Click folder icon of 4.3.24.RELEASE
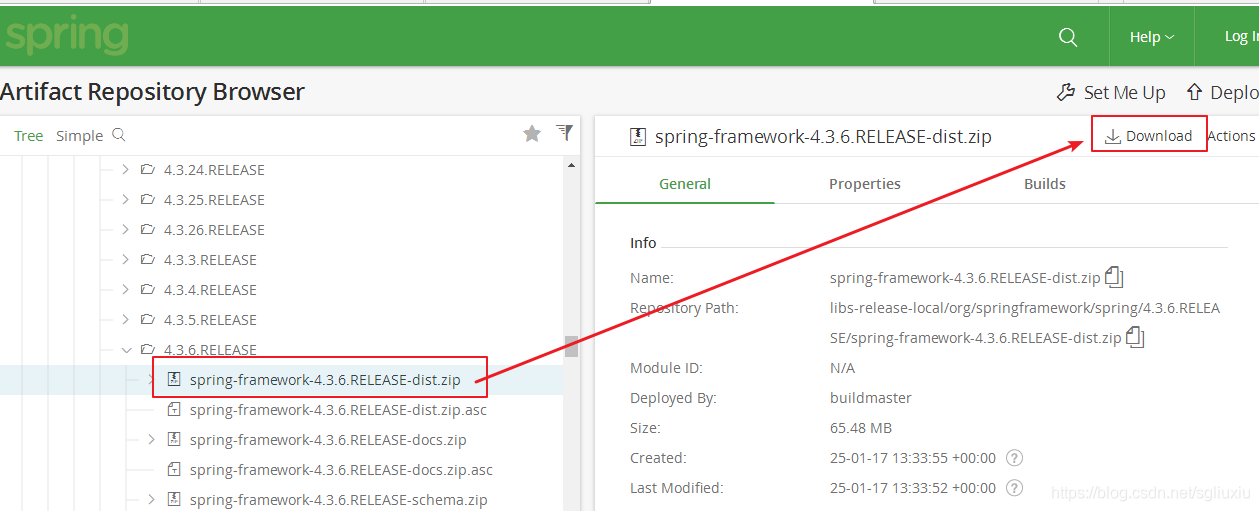Screen dimensions: 1259x511 [x=148, y=170]
